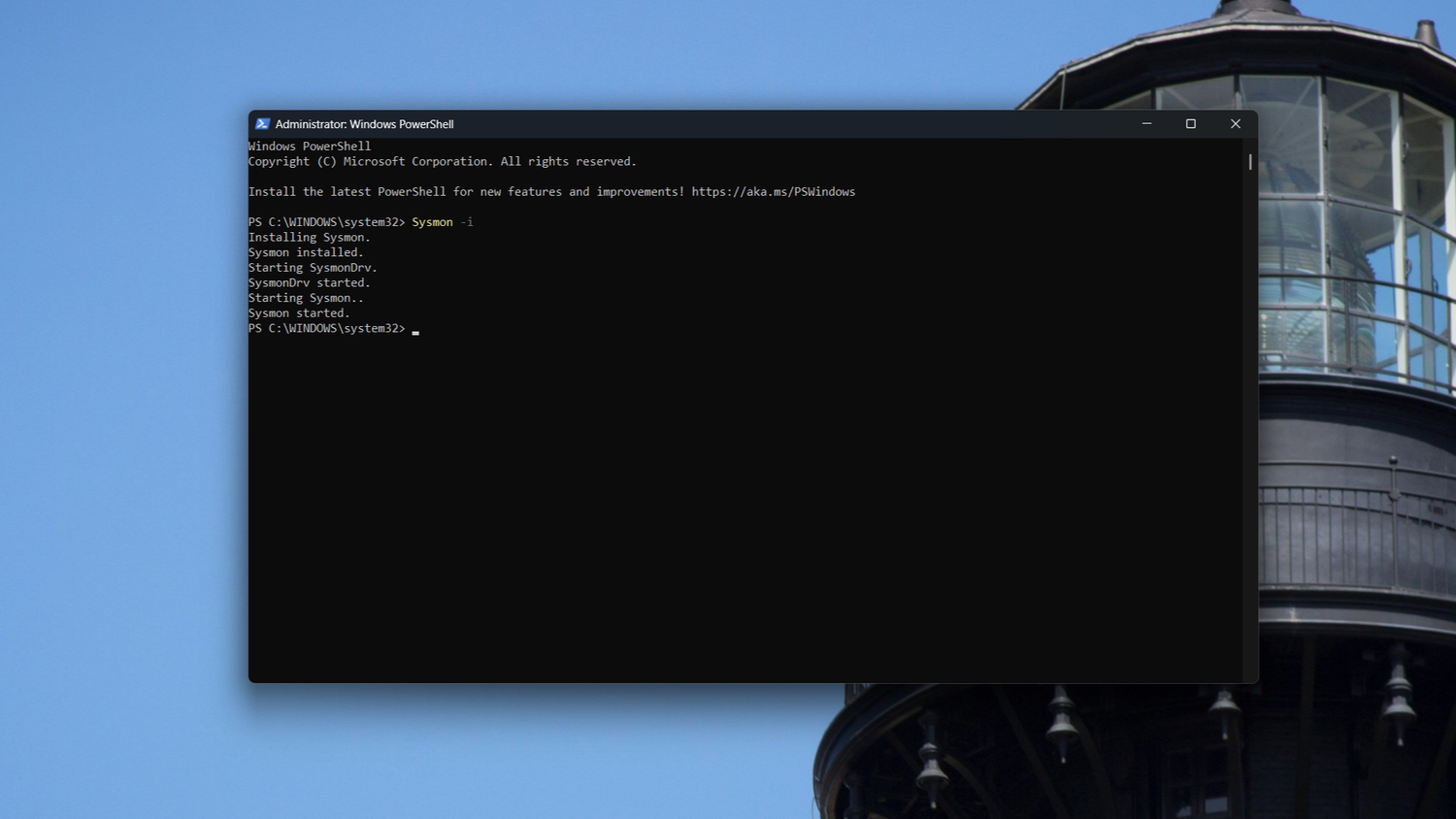The image size is (1456, 819).
Task: Click the 'SysmonDrv started.' output line
Action: [310, 283]
